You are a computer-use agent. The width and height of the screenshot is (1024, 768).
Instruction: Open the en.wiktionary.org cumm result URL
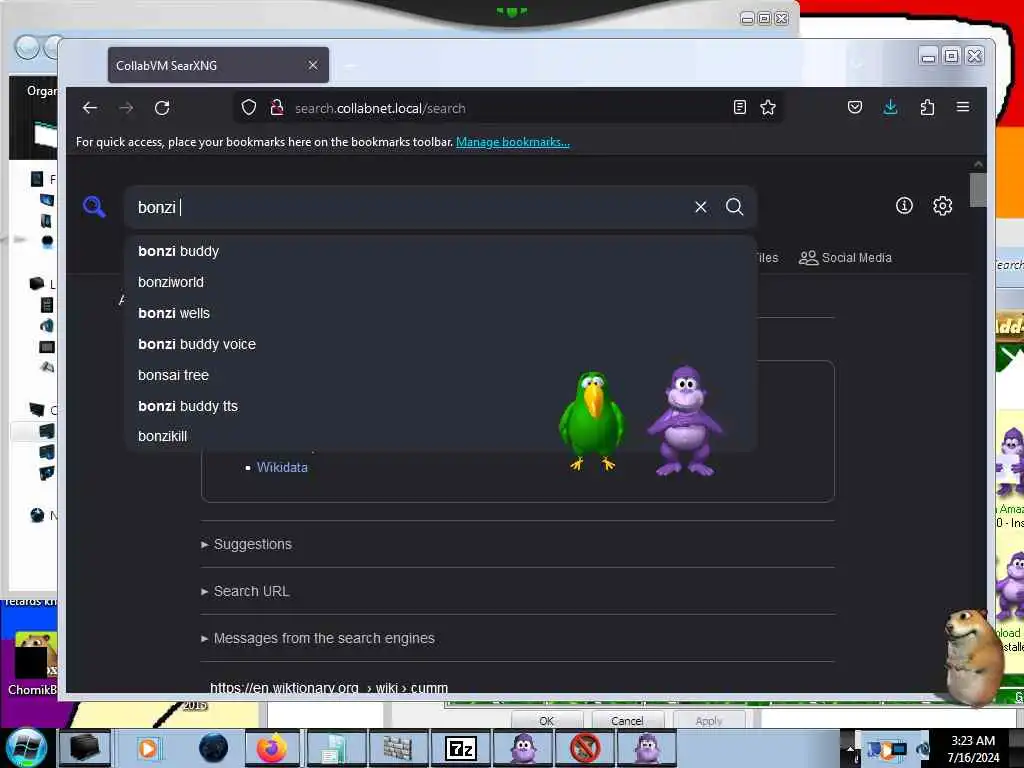coord(328,687)
